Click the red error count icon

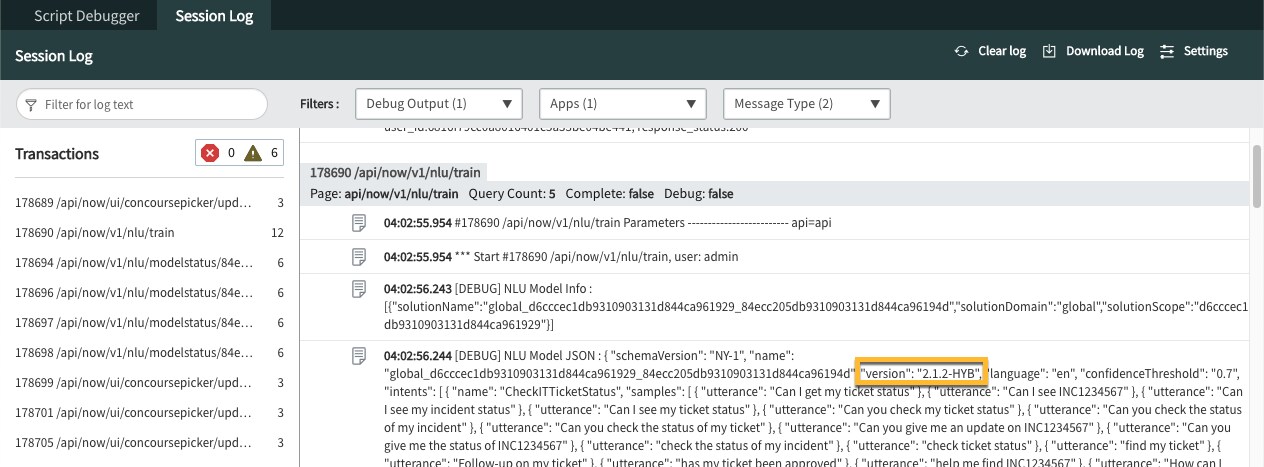210,153
